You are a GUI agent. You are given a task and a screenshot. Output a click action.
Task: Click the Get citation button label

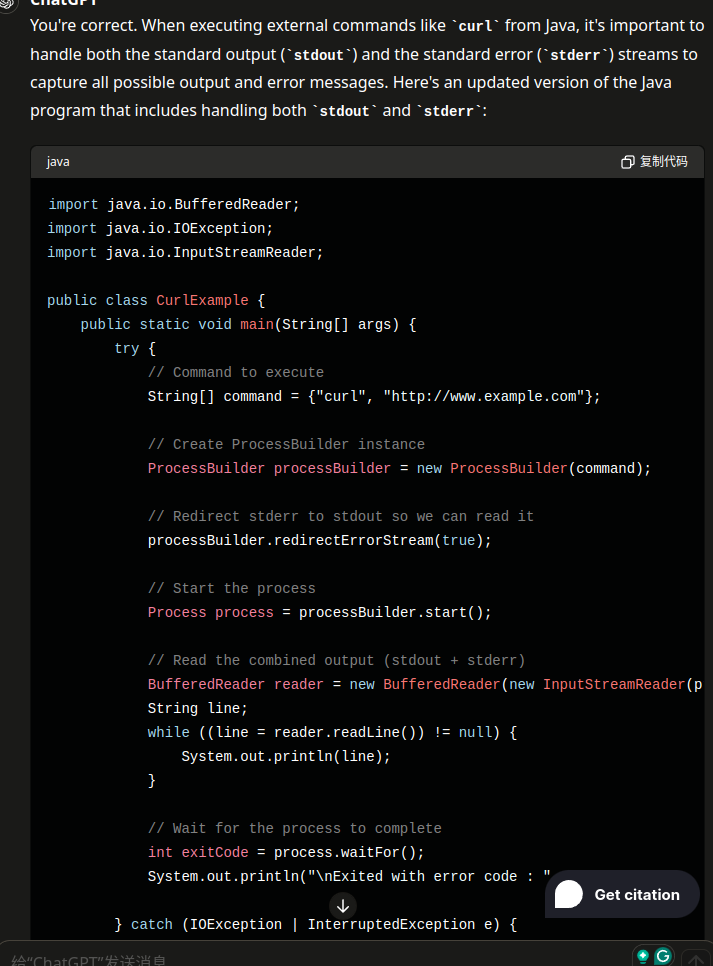637,894
